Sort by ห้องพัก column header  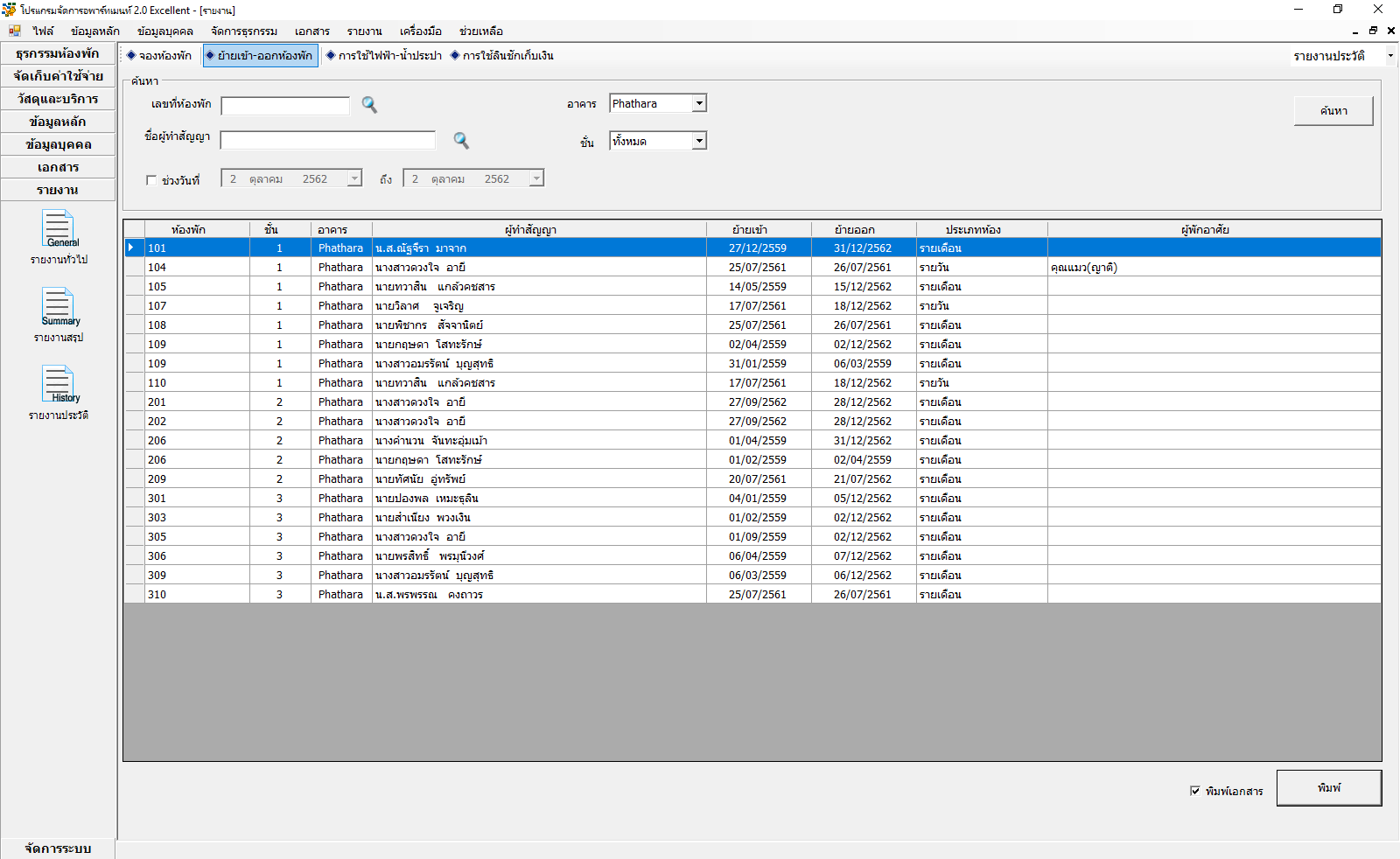(197, 229)
